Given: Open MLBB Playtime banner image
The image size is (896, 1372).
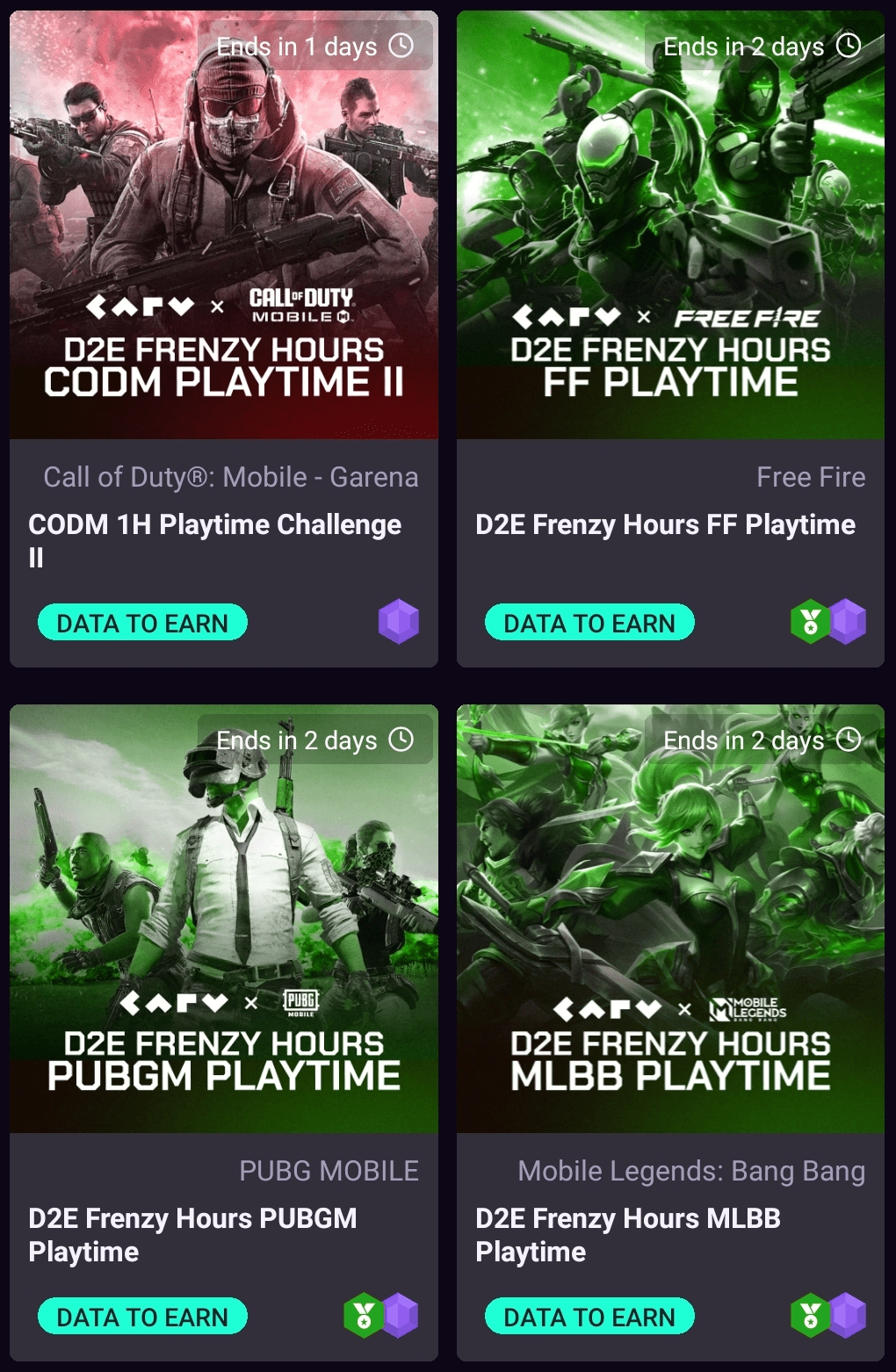Looking at the screenshot, I should click(x=670, y=919).
